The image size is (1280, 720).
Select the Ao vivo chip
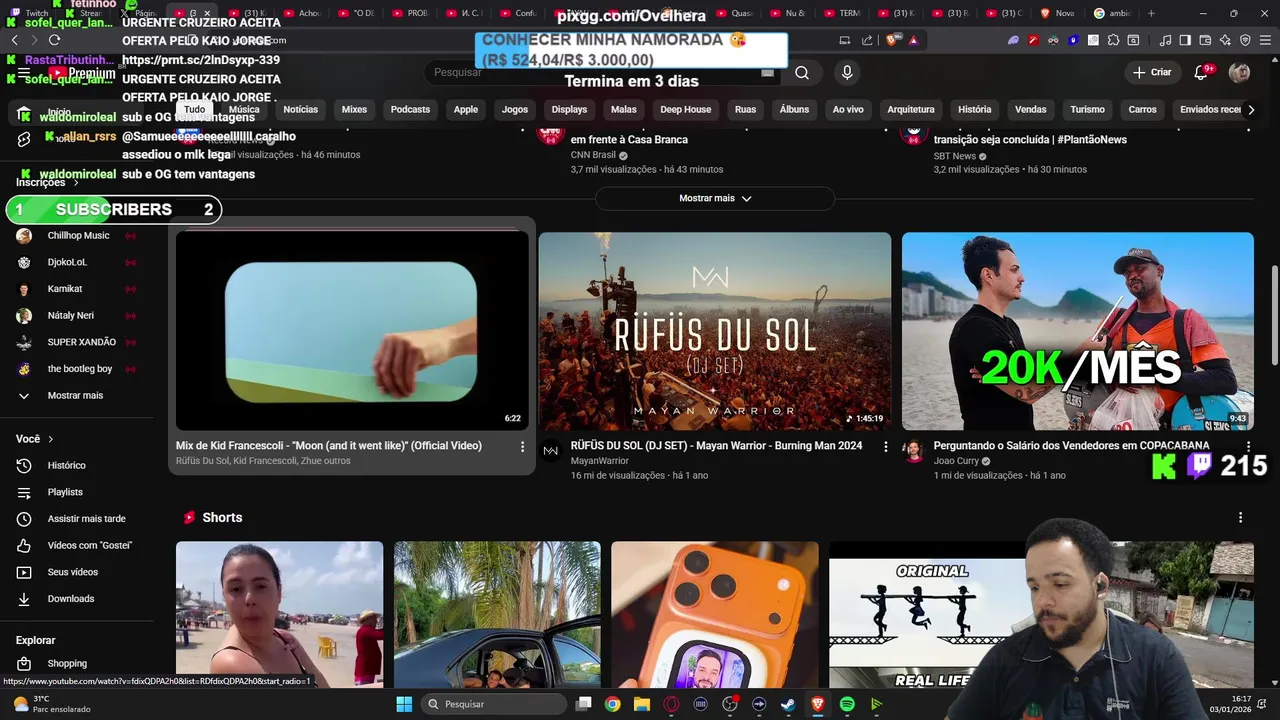[x=848, y=109]
